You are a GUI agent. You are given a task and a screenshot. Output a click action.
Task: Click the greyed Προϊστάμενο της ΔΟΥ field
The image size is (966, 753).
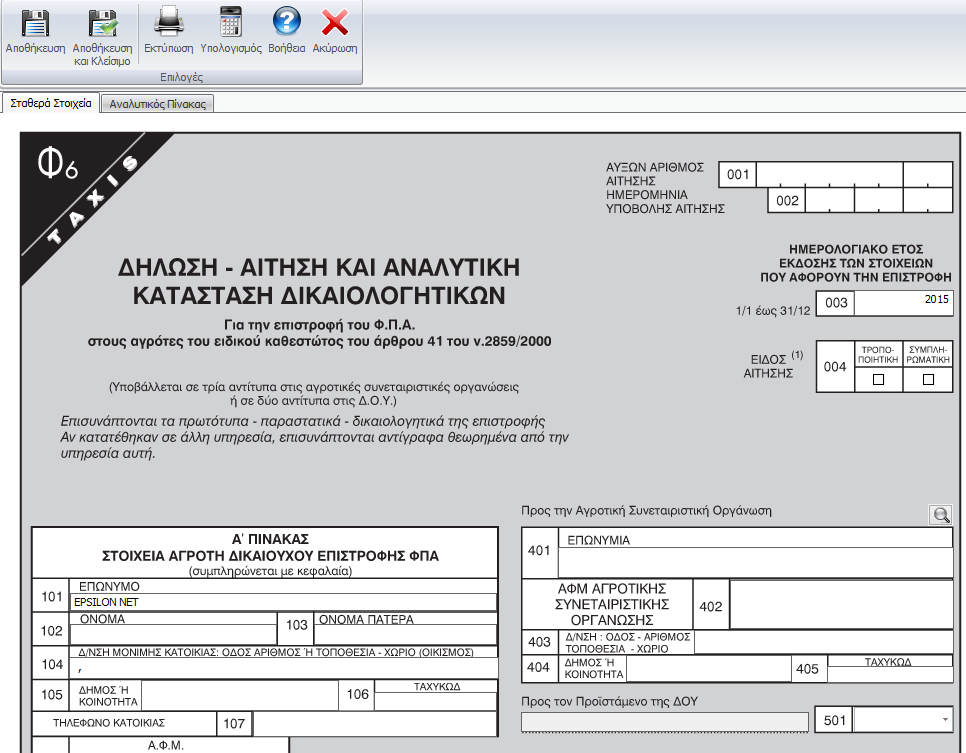665,722
